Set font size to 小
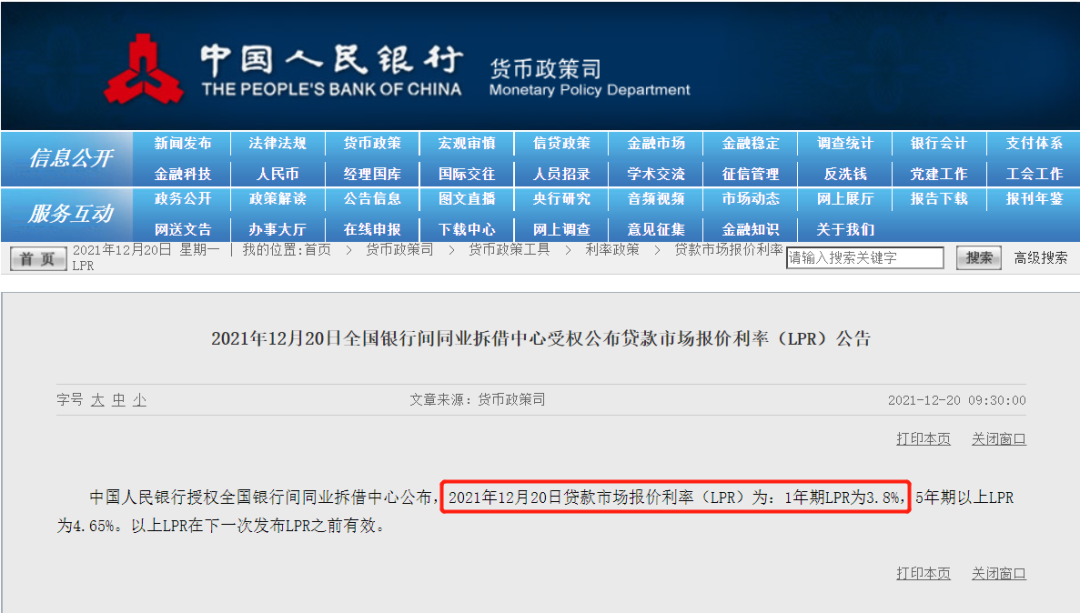The width and height of the screenshot is (1080, 613). click(140, 400)
